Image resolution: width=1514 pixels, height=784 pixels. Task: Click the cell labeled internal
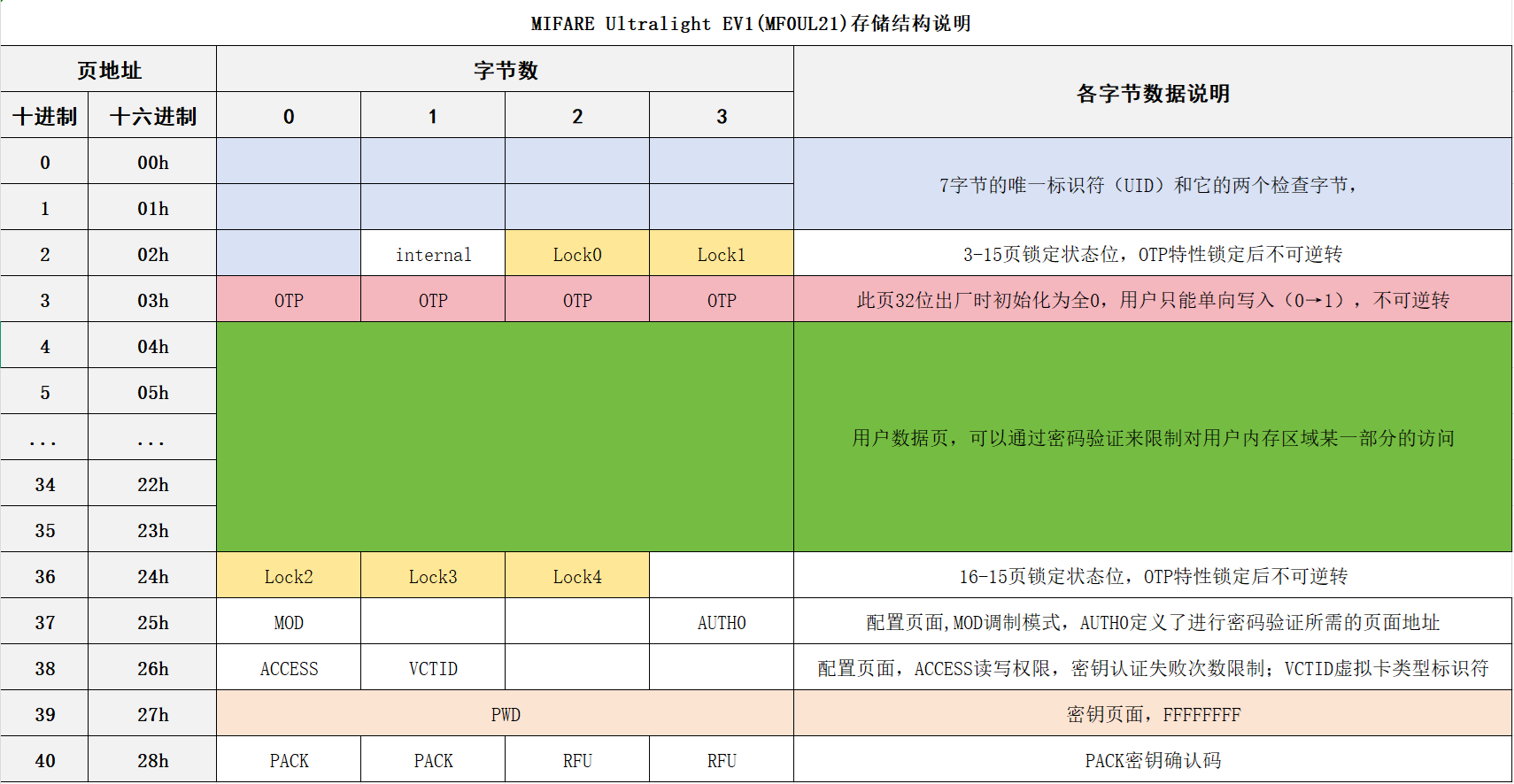(x=433, y=254)
